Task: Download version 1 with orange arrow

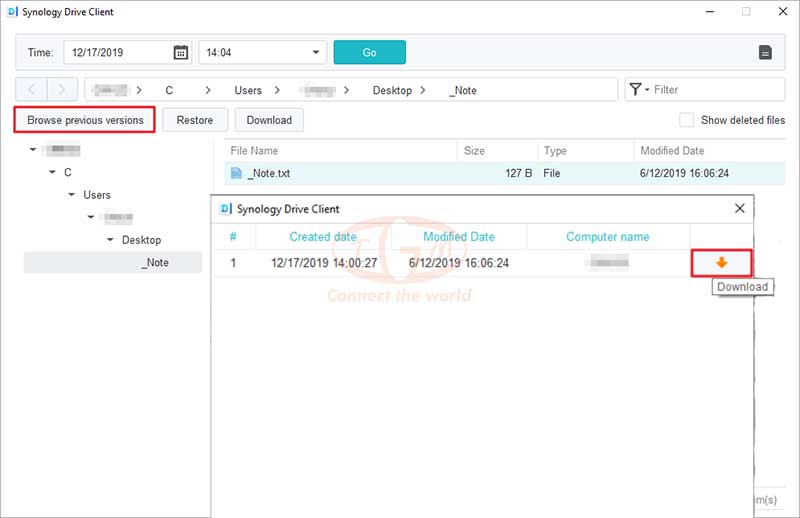Action: pos(721,263)
